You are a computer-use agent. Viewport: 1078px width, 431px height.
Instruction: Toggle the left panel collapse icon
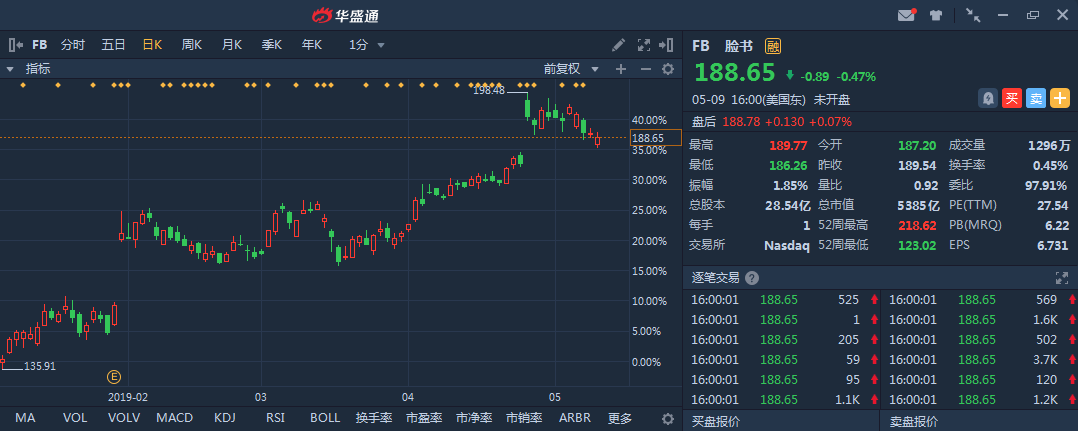click(x=15, y=45)
